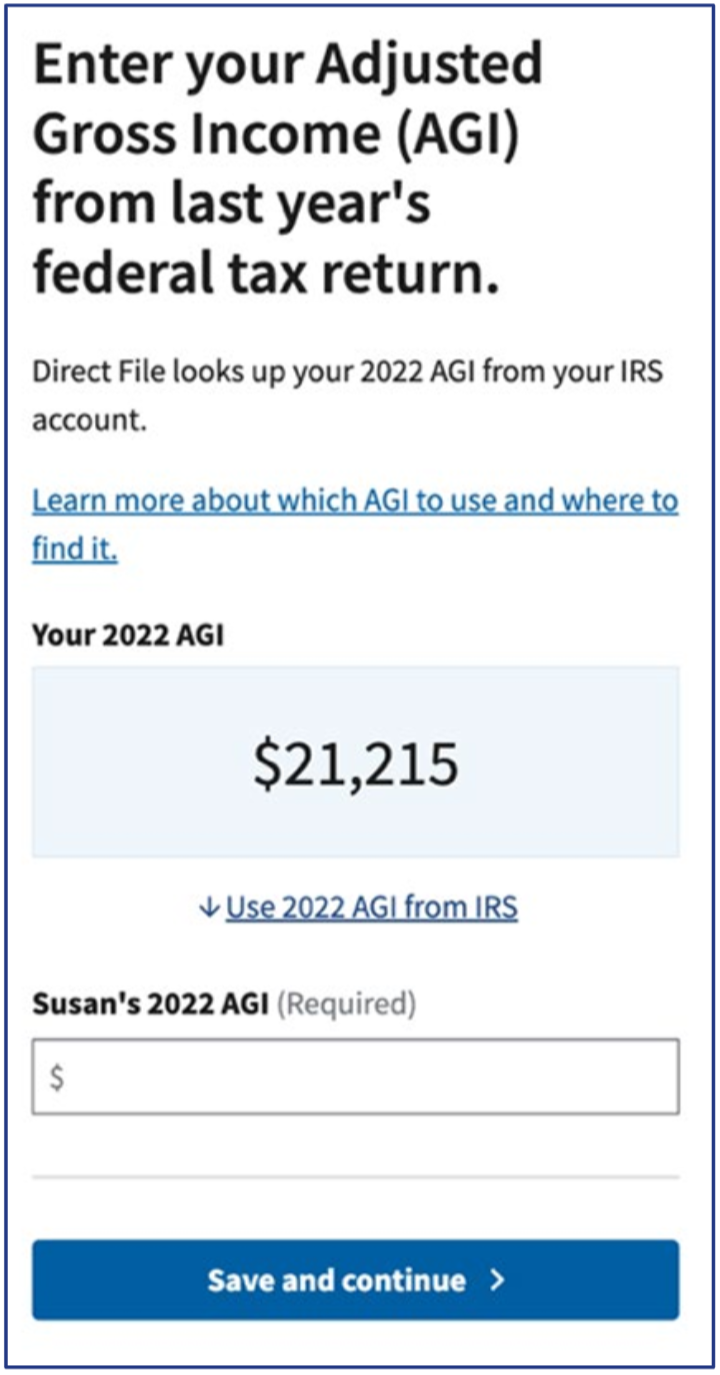Select the $21,215 amount display

(355, 763)
